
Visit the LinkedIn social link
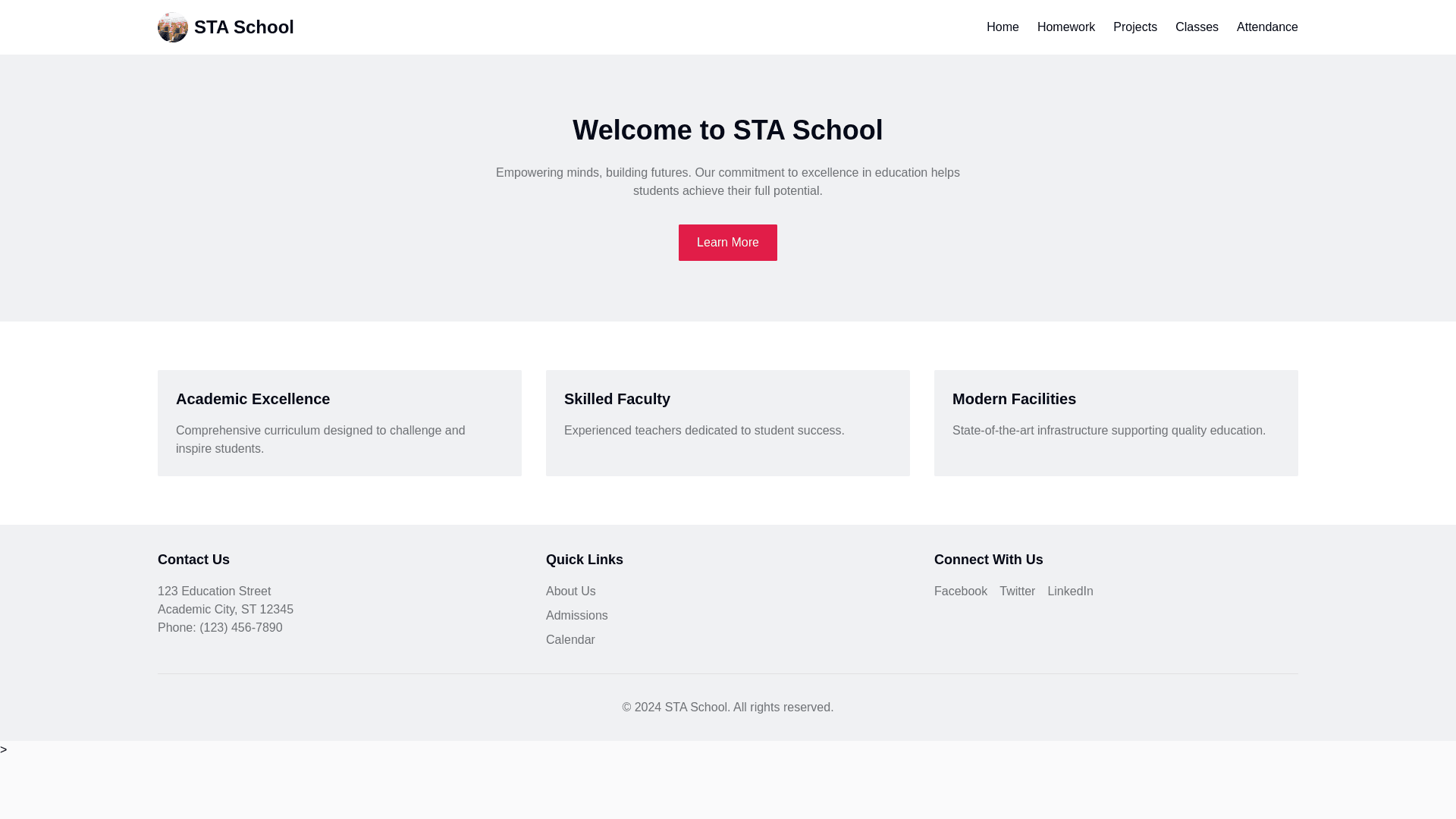coord(1069,591)
